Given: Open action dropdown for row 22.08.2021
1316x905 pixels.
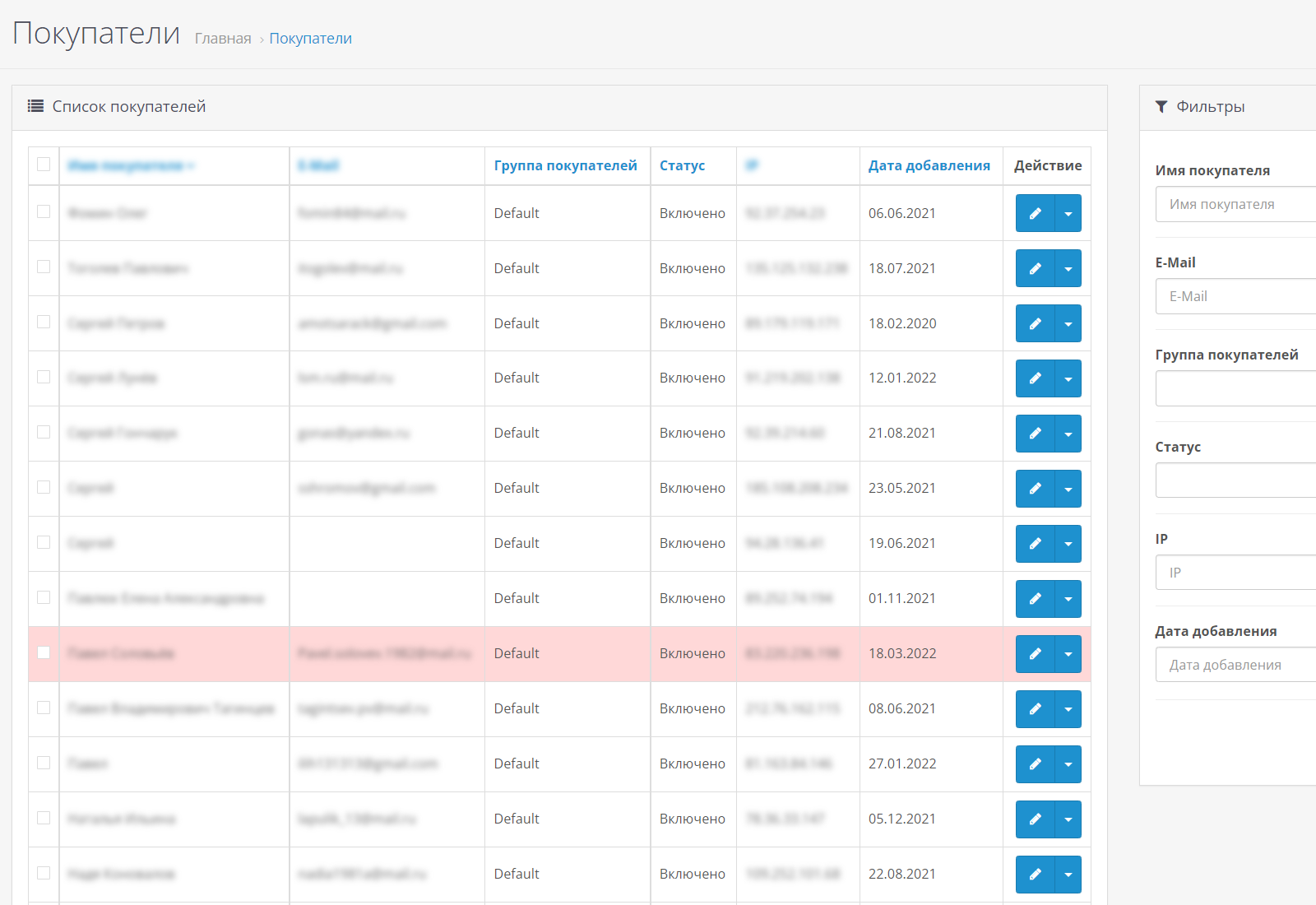Looking at the screenshot, I should point(1068,875).
